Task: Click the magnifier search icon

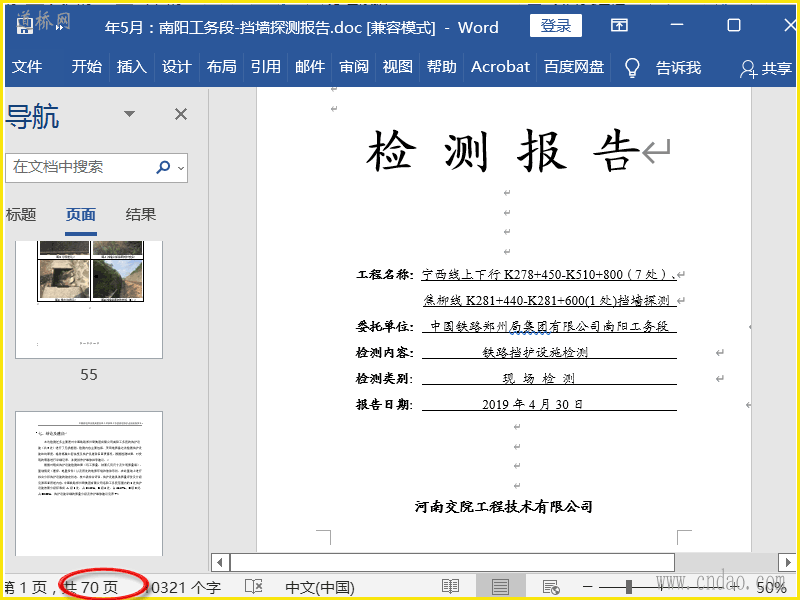Action: [x=163, y=167]
